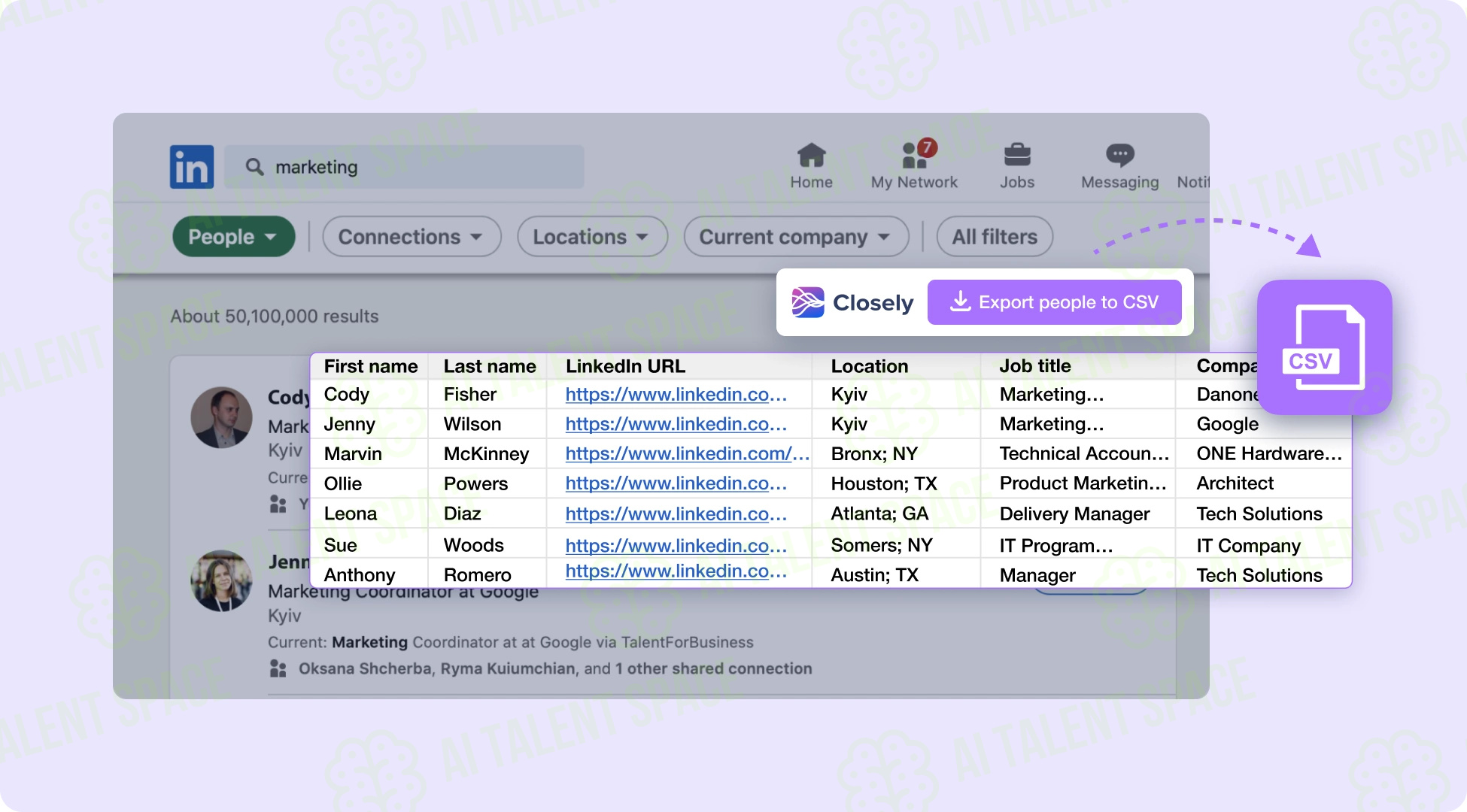The width and height of the screenshot is (1467, 812).
Task: Click shared connections icon under Jenny
Action: coord(278,668)
